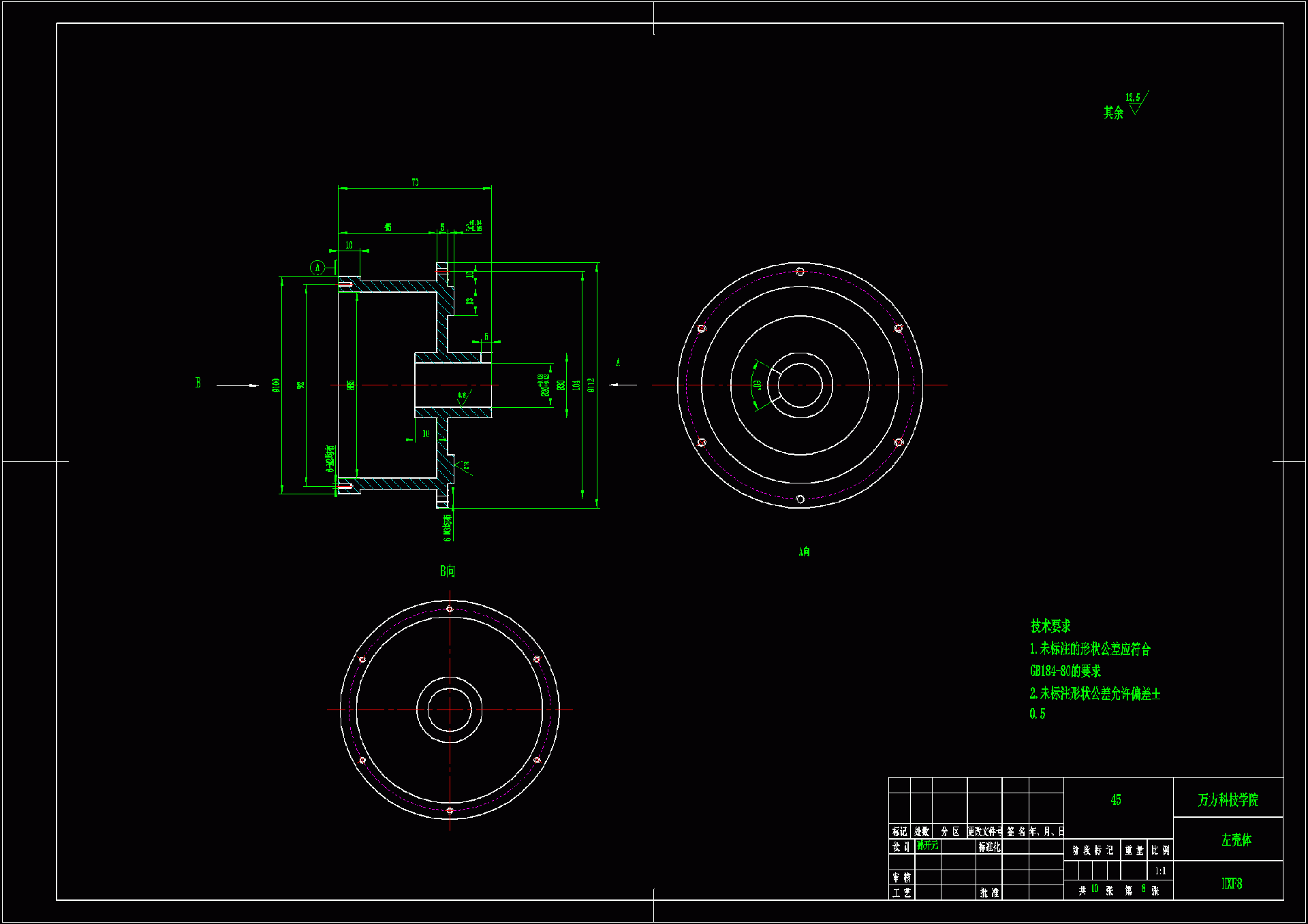Image resolution: width=1308 pixels, height=924 pixels.
Task: Click upper-right bolt hole in A view
Action: (x=898, y=328)
